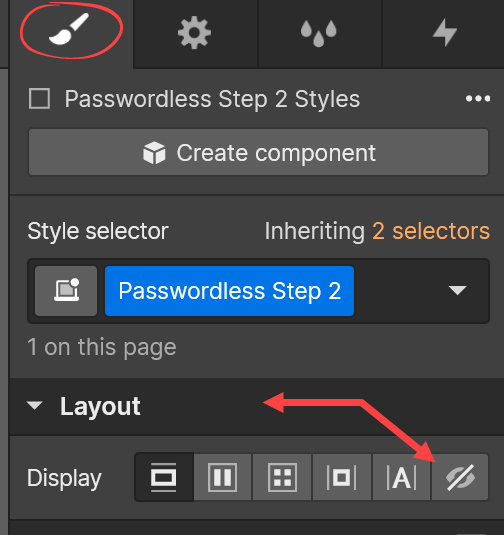This screenshot has width=504, height=535.
Task: Click the selector states device icon button
Action: pos(66,291)
